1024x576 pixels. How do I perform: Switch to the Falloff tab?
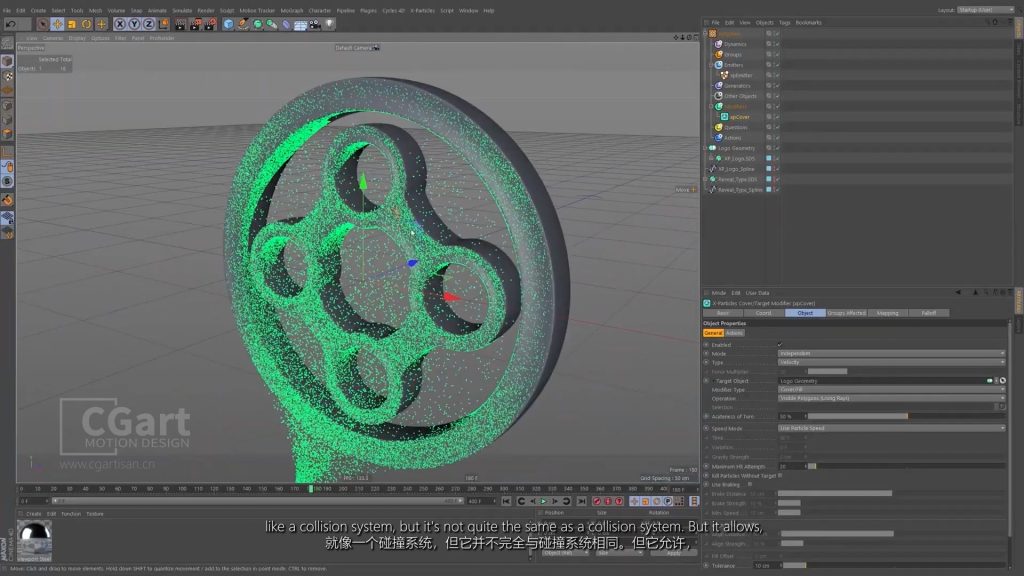pyautogui.click(x=929, y=313)
